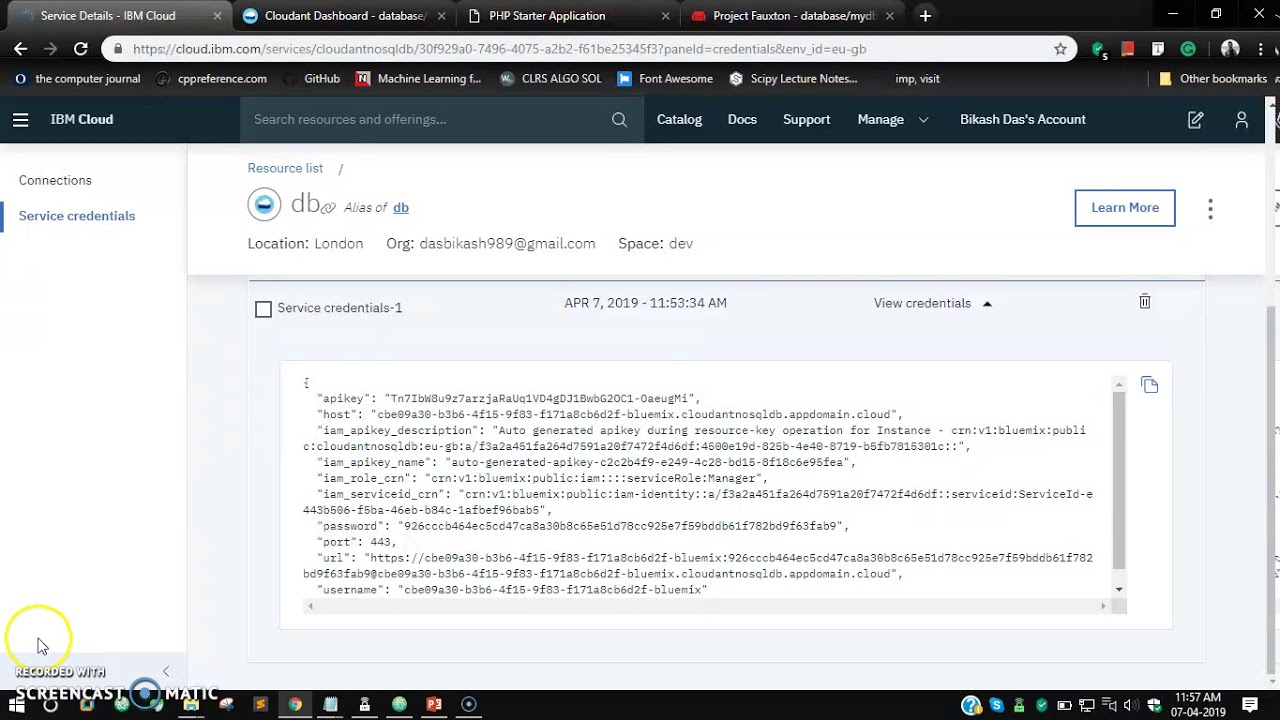
Task: Switch to Cloudant Dashboard tab
Action: point(345,16)
